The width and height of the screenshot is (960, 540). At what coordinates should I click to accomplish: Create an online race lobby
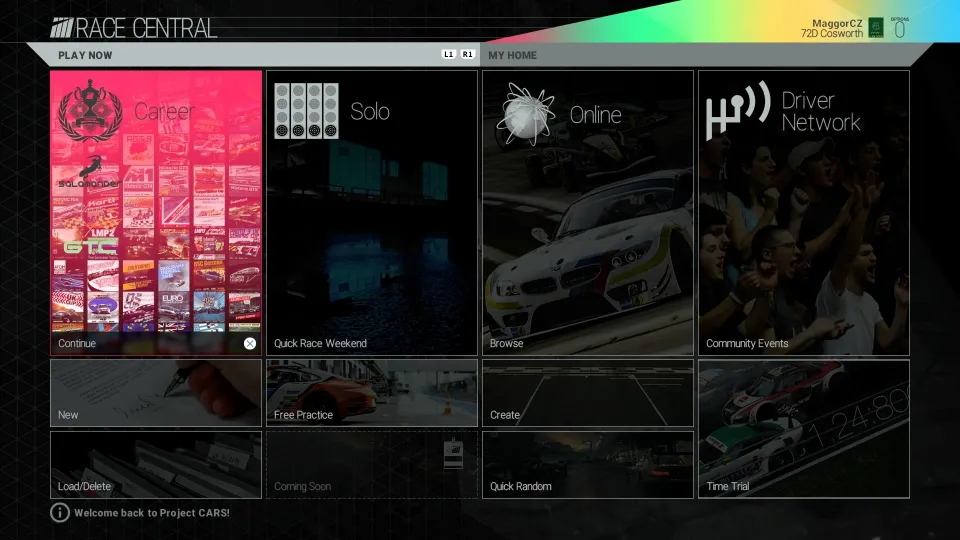pos(588,393)
